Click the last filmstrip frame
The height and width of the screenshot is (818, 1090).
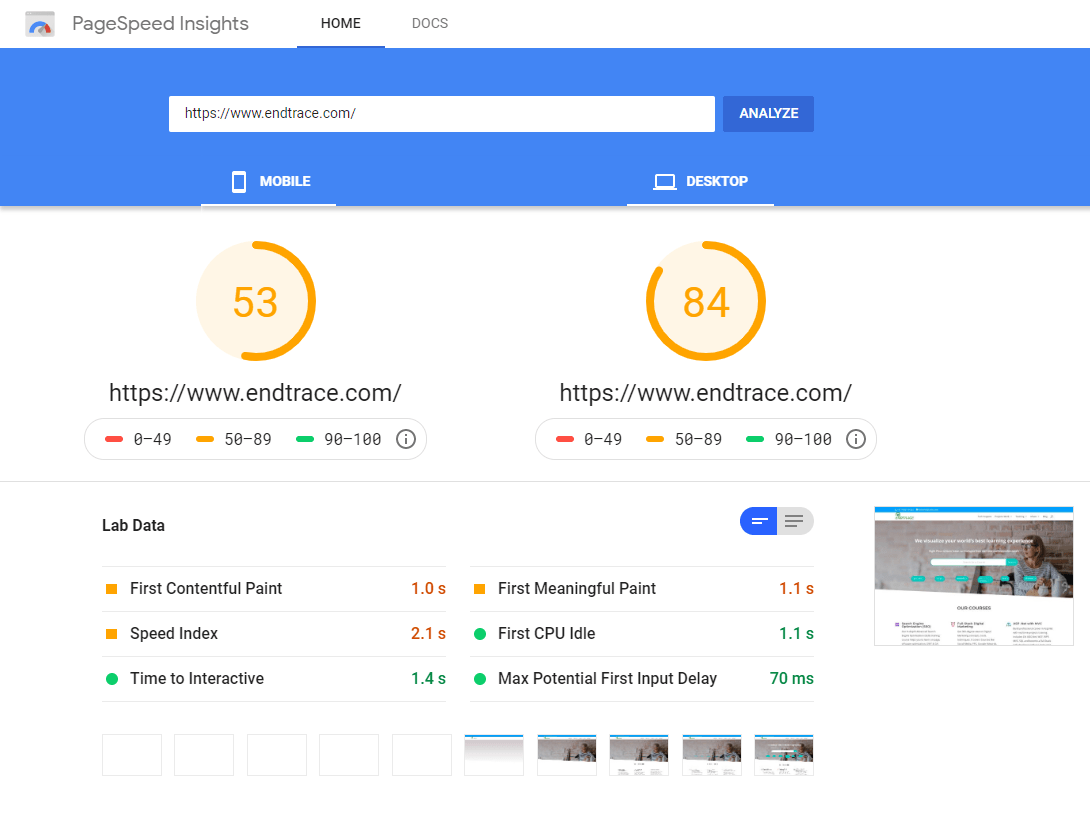coord(784,755)
